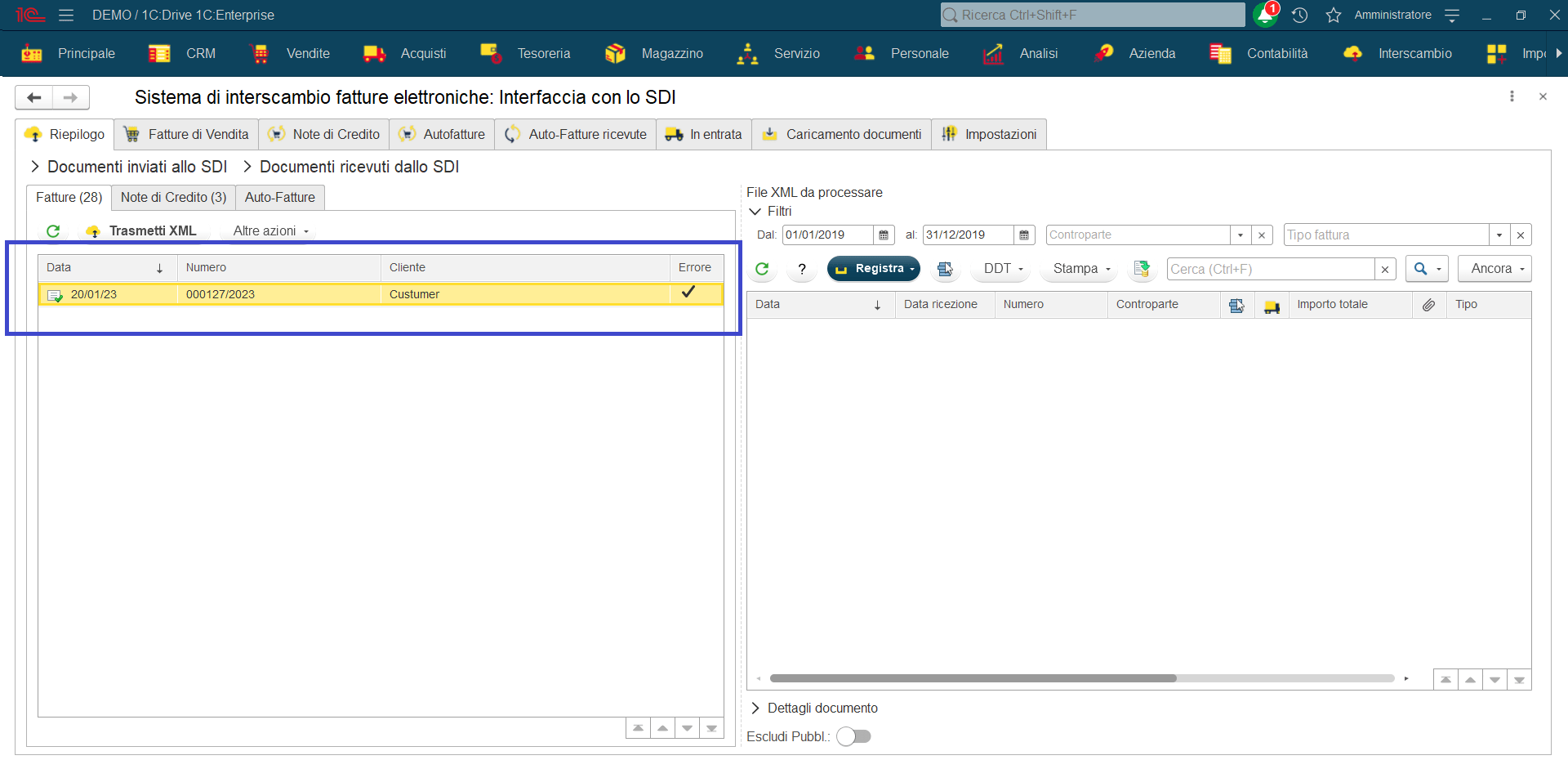Image resolution: width=1568 pixels, height=760 pixels.
Task: Navigate forward with the right arrow
Action: pos(71,97)
